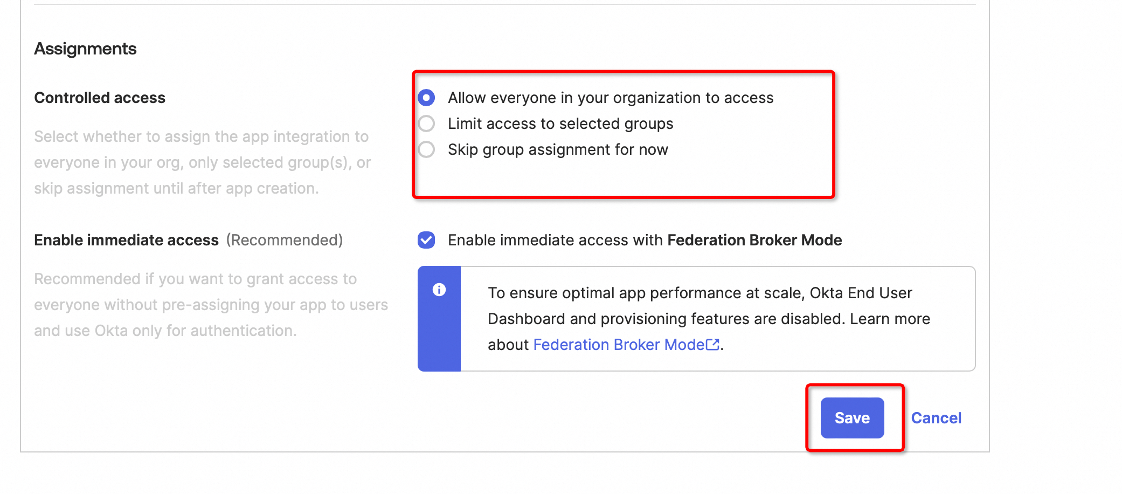This screenshot has height=494, width=1122.
Task: Click the info icon in blue banner
Action: coord(438,290)
